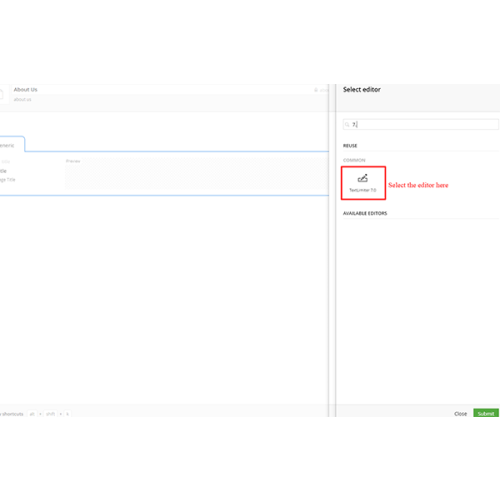Click the shift key shortcut hint

[x=50, y=414]
